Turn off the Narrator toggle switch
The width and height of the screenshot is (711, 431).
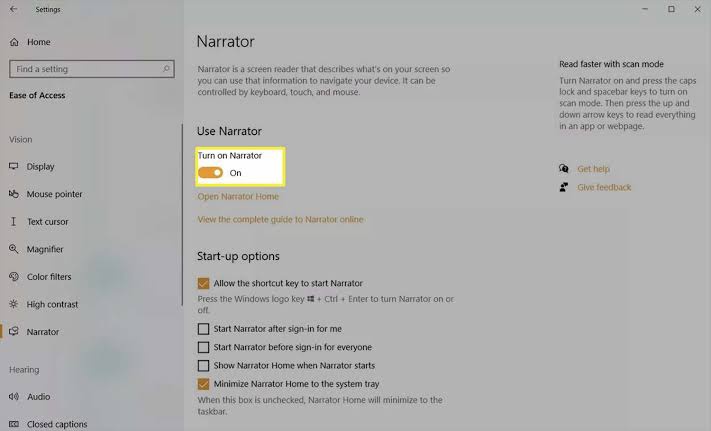click(x=210, y=173)
